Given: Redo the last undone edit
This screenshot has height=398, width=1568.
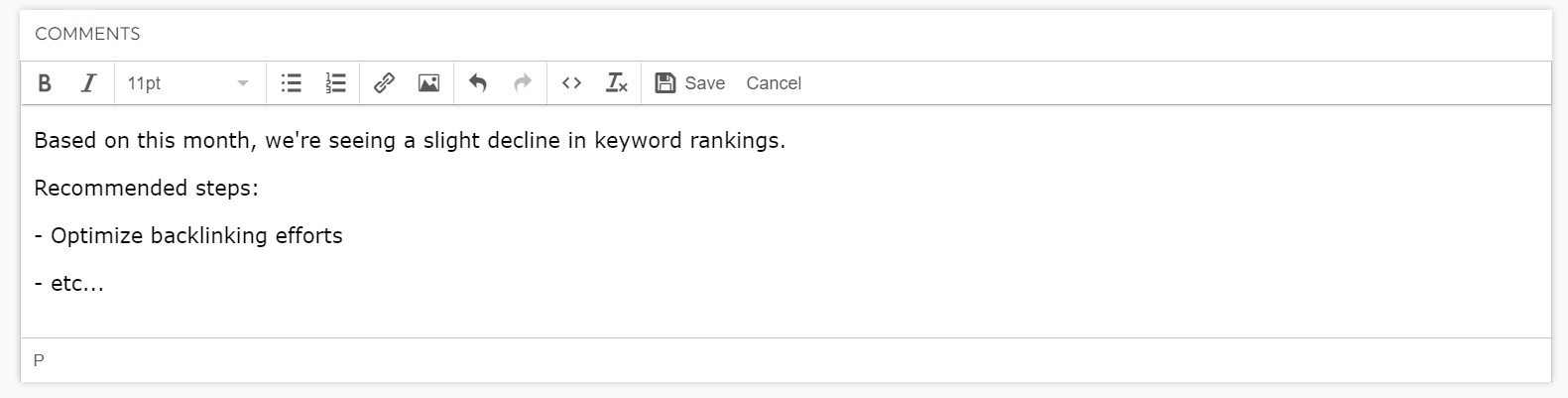Looking at the screenshot, I should click(x=523, y=83).
